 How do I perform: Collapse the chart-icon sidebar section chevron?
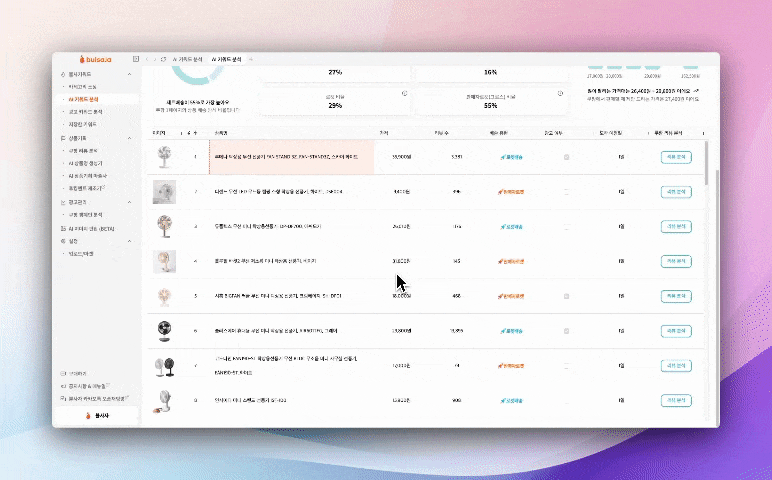tap(129, 202)
